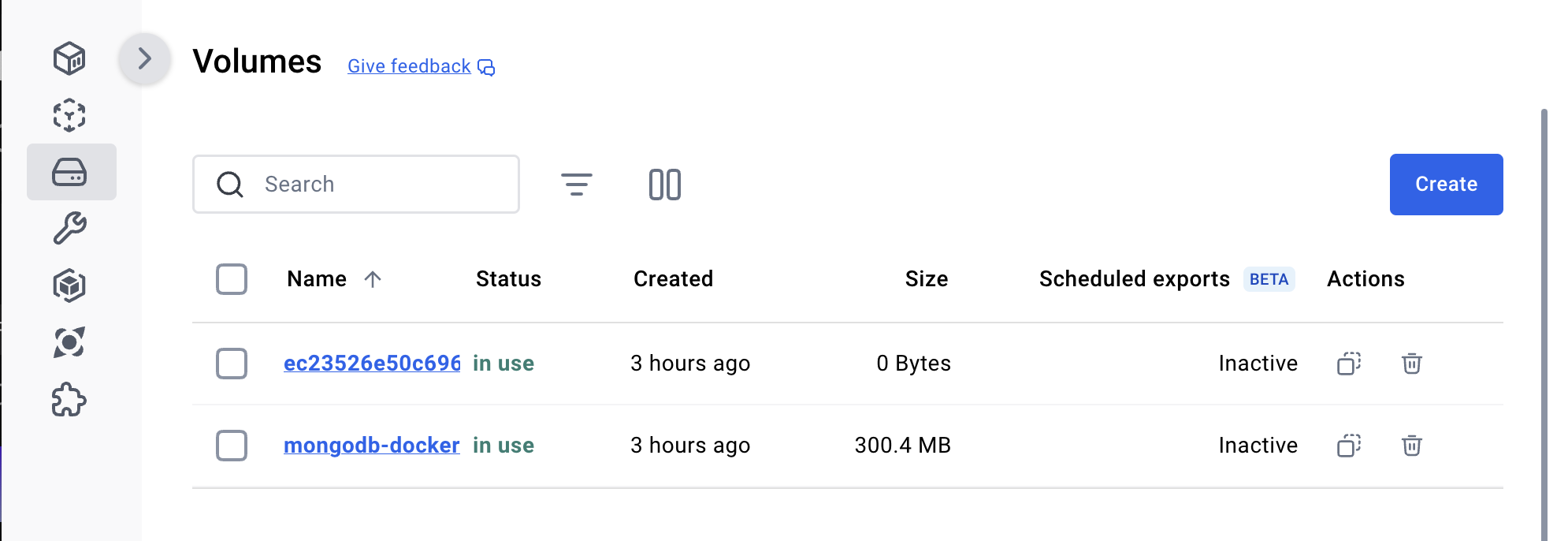Click the 300.4 MB size cell
Viewport: 1568px width, 541px height.
903,446
